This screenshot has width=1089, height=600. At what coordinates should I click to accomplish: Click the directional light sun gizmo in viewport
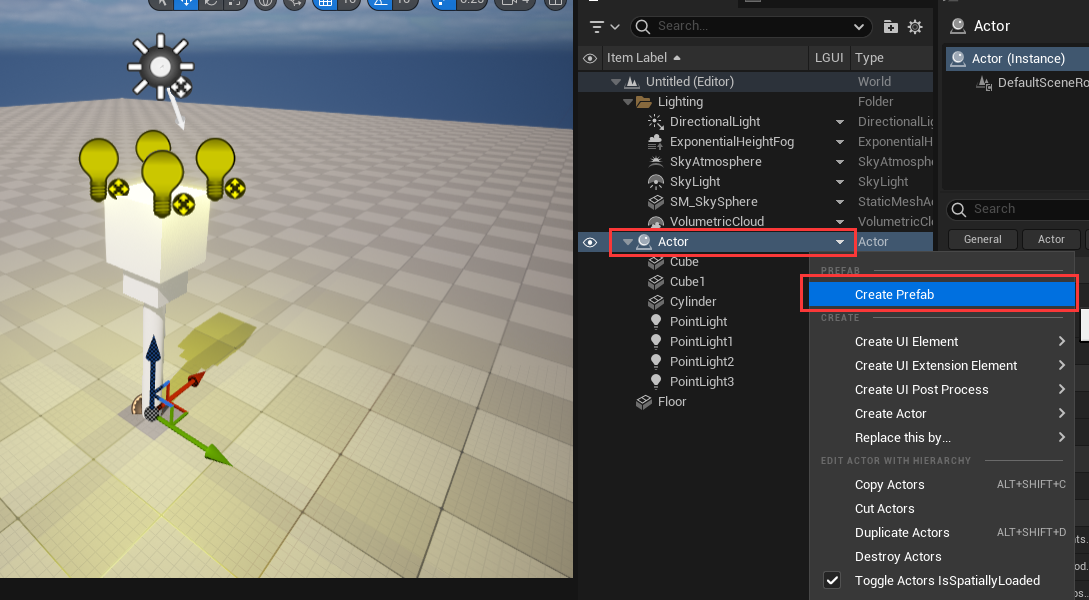coord(160,68)
